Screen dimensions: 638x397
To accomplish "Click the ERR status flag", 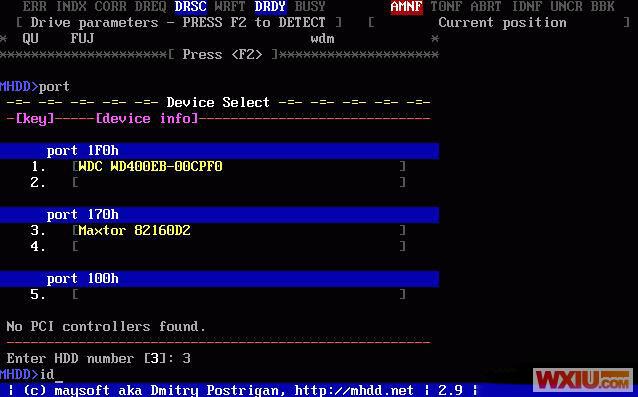I will [35, 7].
